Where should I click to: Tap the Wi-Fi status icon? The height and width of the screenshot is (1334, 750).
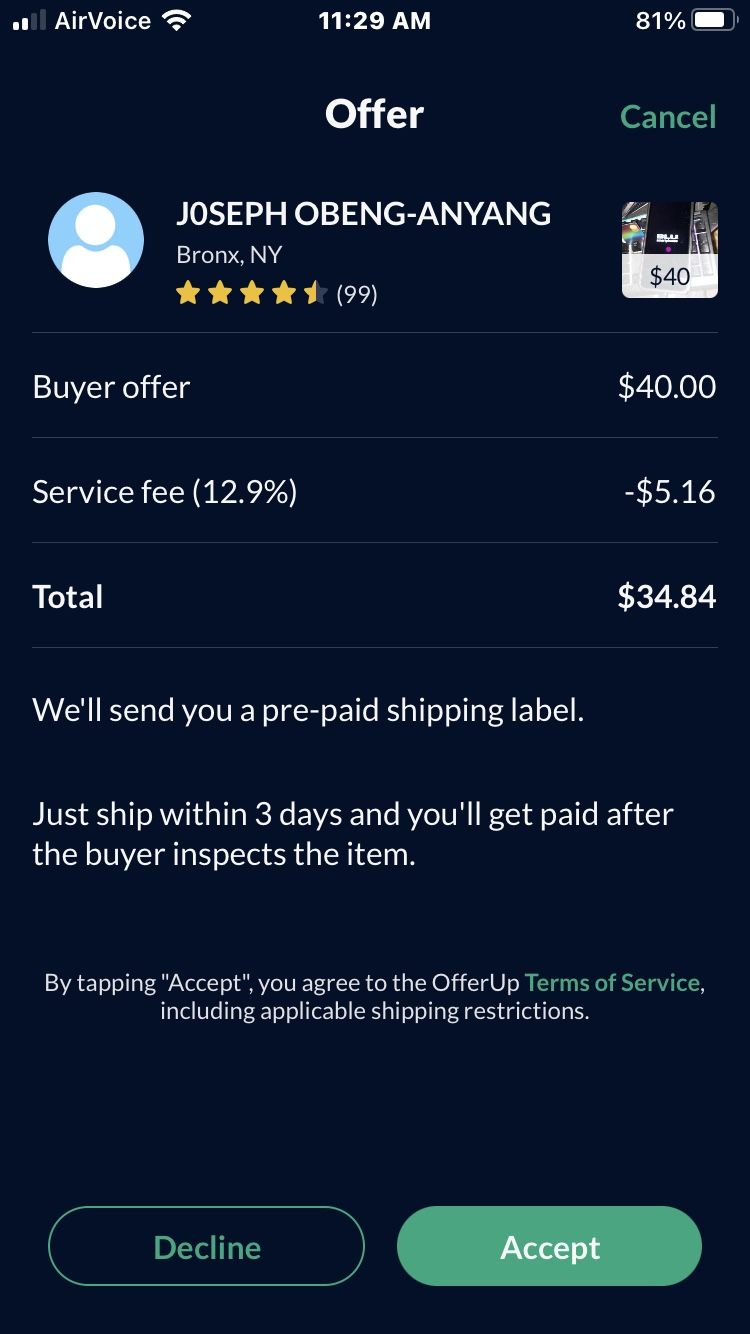176,21
